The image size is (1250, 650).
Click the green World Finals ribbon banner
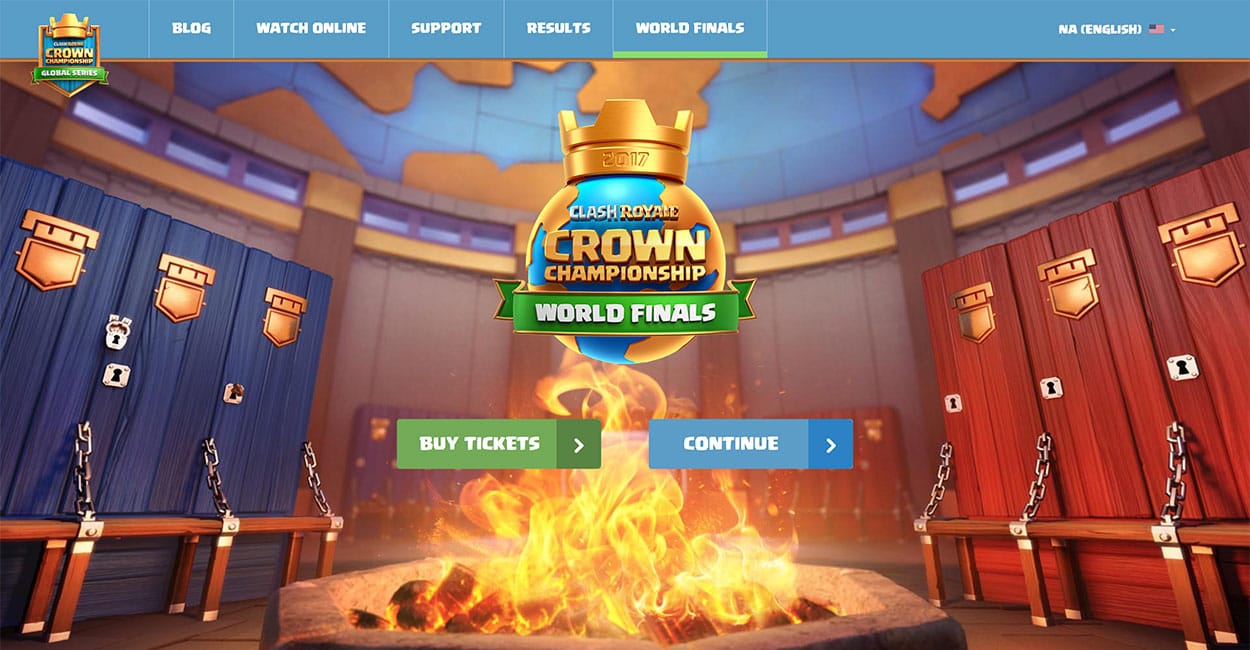pos(624,308)
